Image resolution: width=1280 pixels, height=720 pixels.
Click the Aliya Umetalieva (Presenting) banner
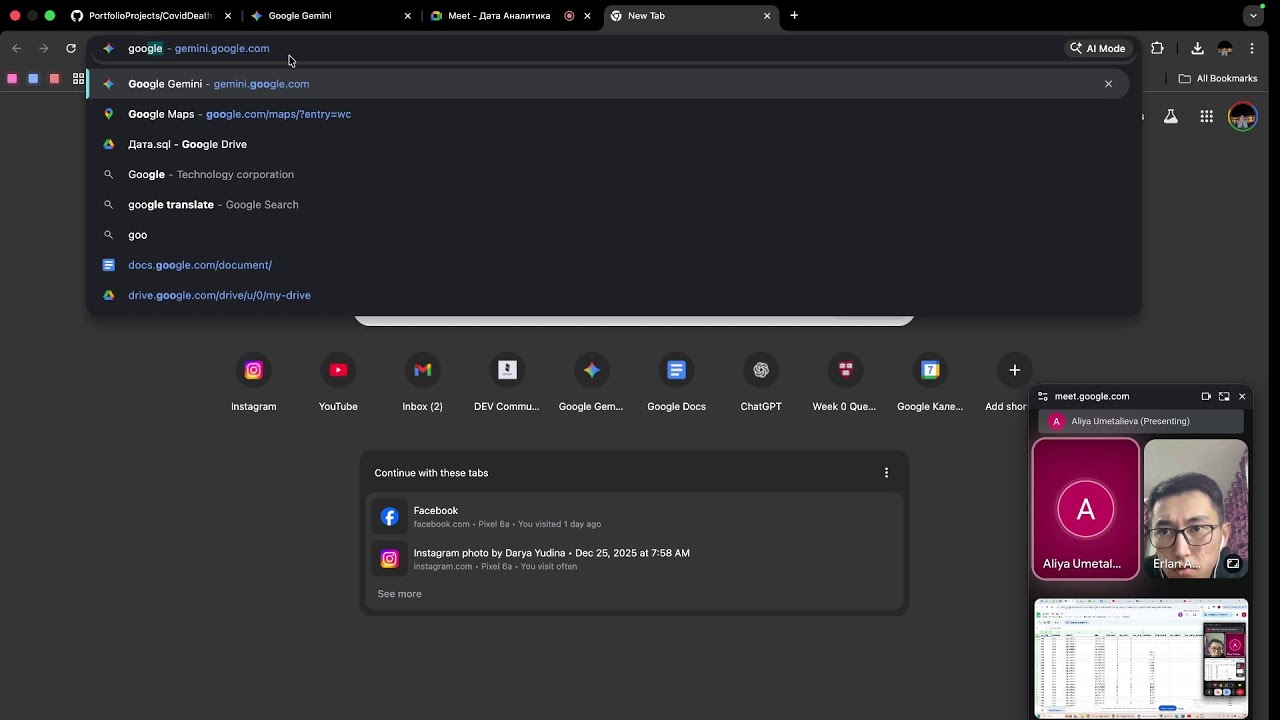[1140, 421]
